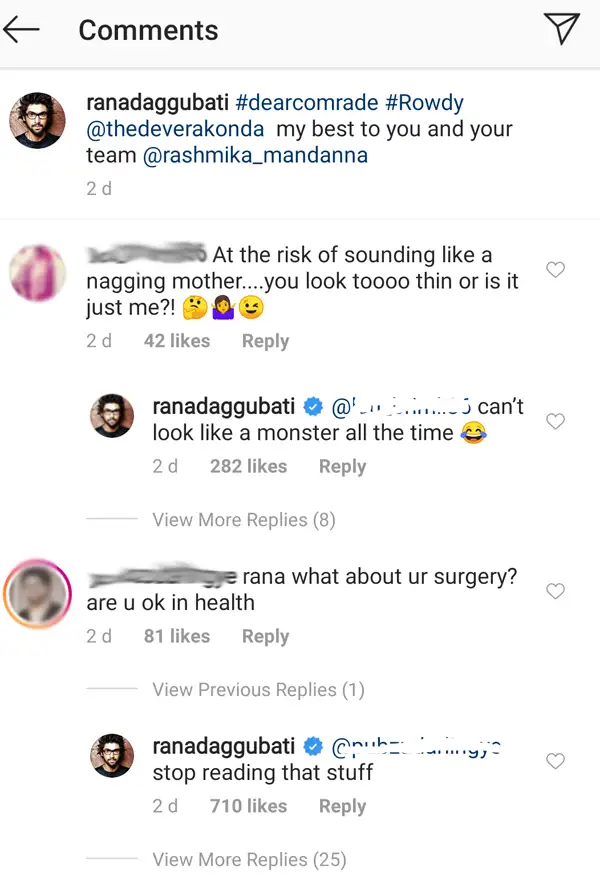Reply to the nagging mother comment
Viewport: 600px width, 878px height.
tap(265, 341)
